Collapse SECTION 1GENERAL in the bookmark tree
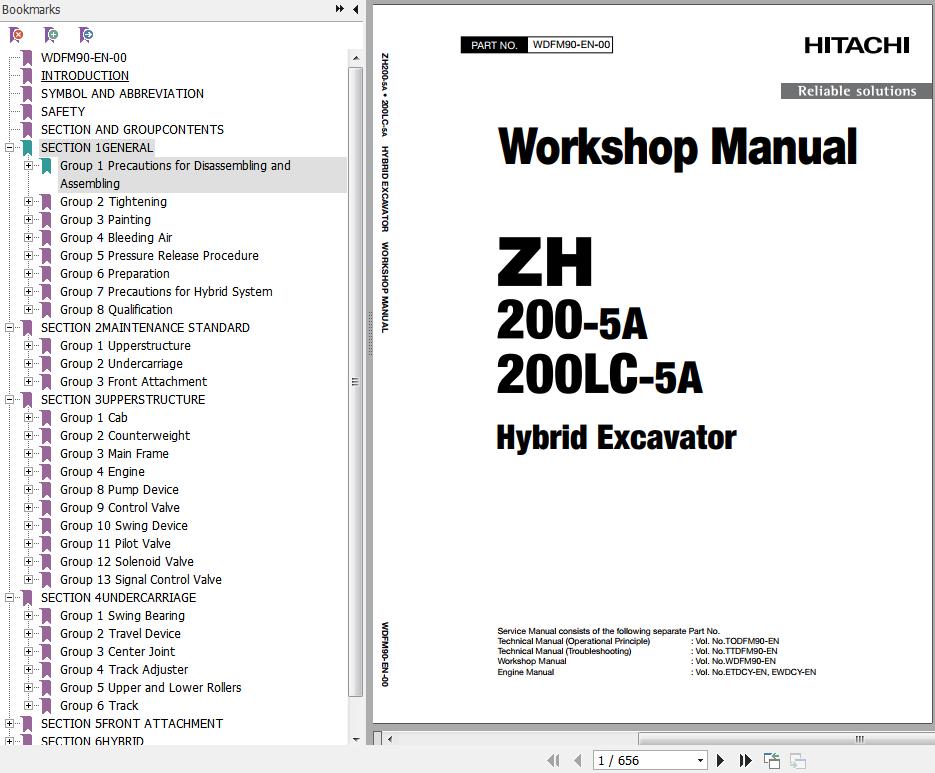The width and height of the screenshot is (935, 773). pyautogui.click(x=10, y=147)
